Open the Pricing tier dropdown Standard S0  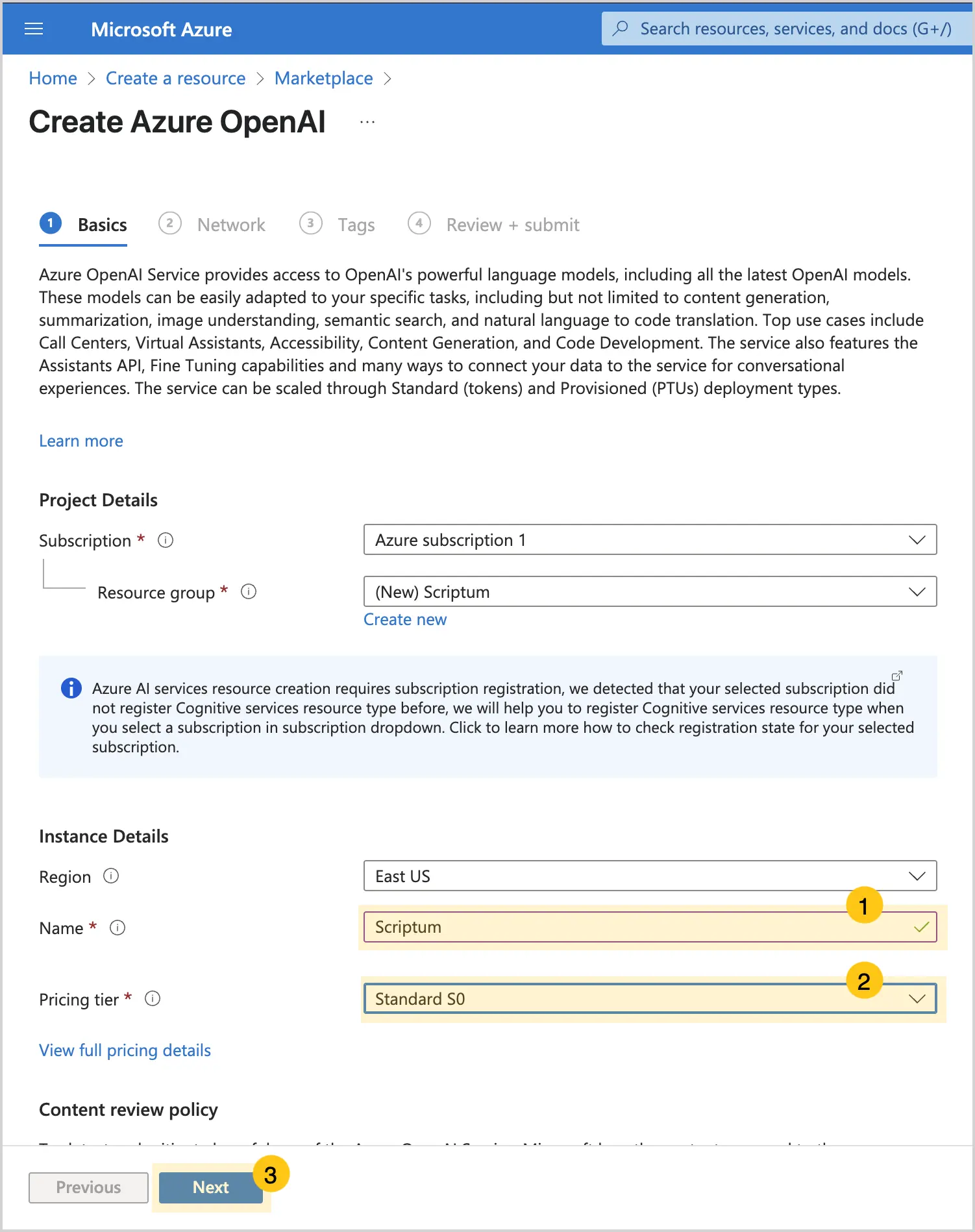tap(650, 998)
